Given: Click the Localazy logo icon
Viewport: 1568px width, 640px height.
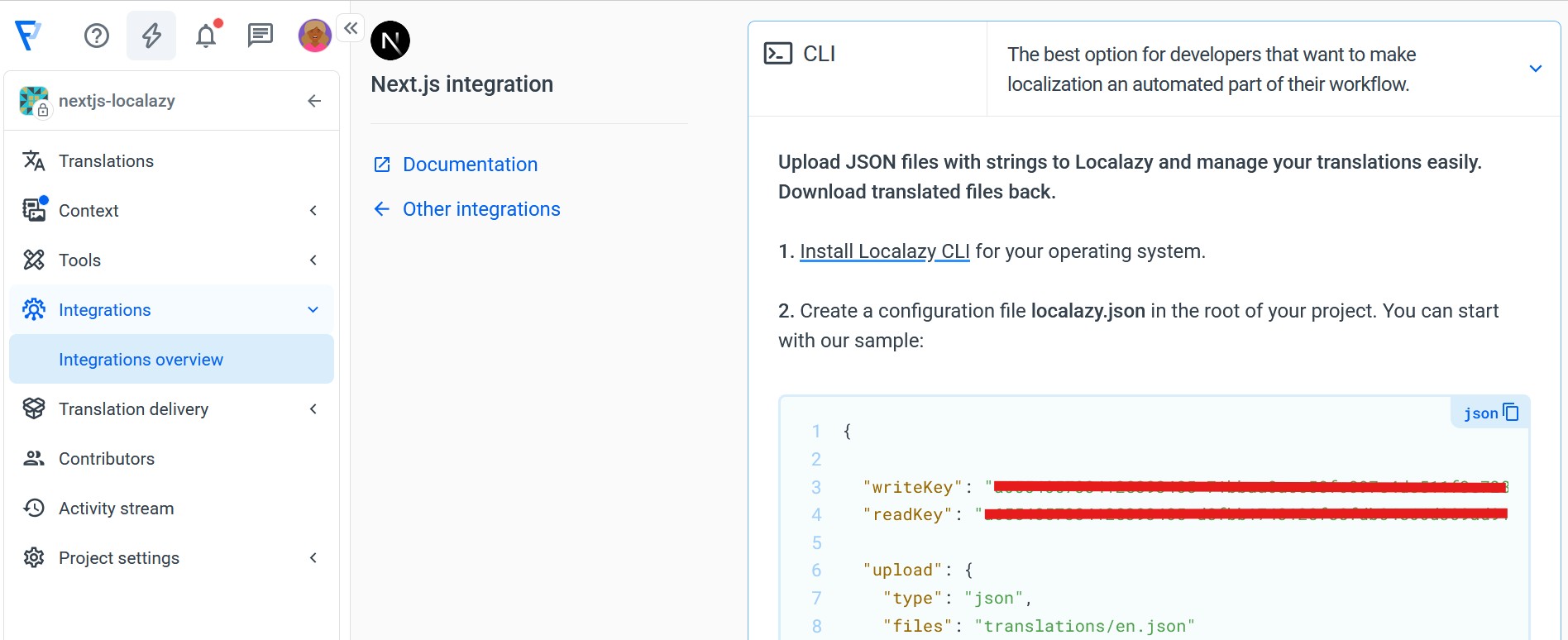Looking at the screenshot, I should (x=28, y=36).
